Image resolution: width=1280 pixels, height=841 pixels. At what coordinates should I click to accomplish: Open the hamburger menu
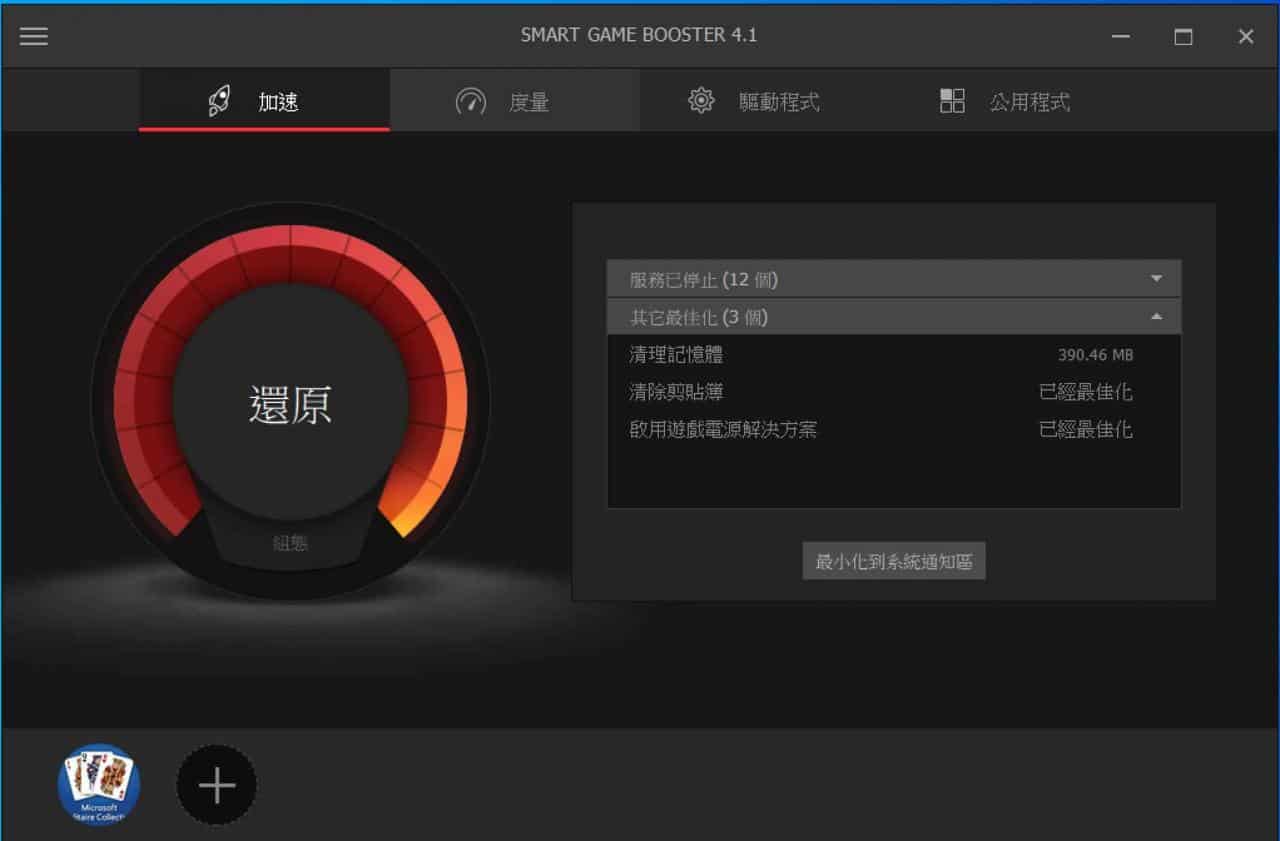tap(34, 36)
